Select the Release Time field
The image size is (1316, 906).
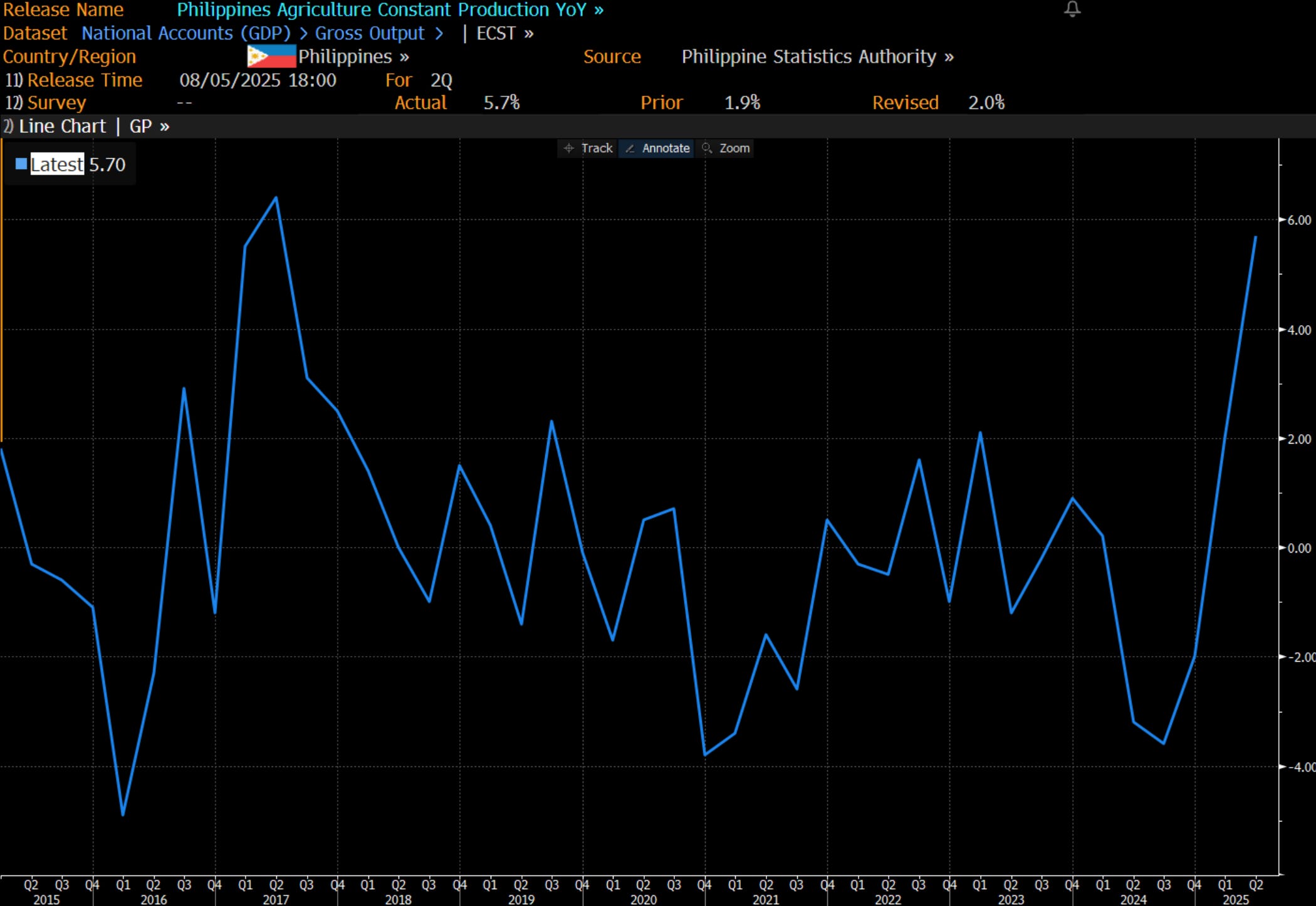click(x=85, y=80)
